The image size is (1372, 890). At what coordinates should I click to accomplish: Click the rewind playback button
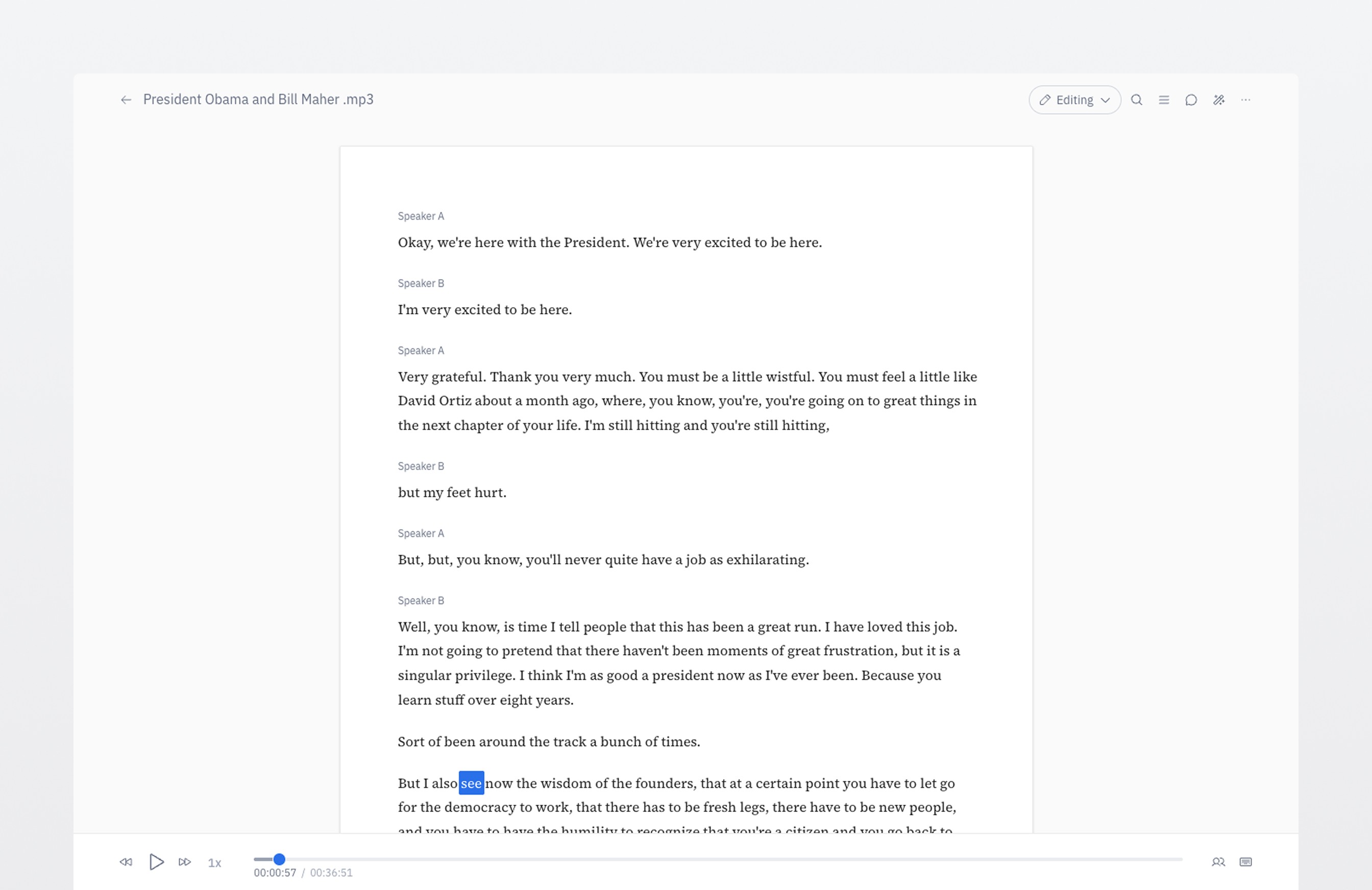[126, 862]
